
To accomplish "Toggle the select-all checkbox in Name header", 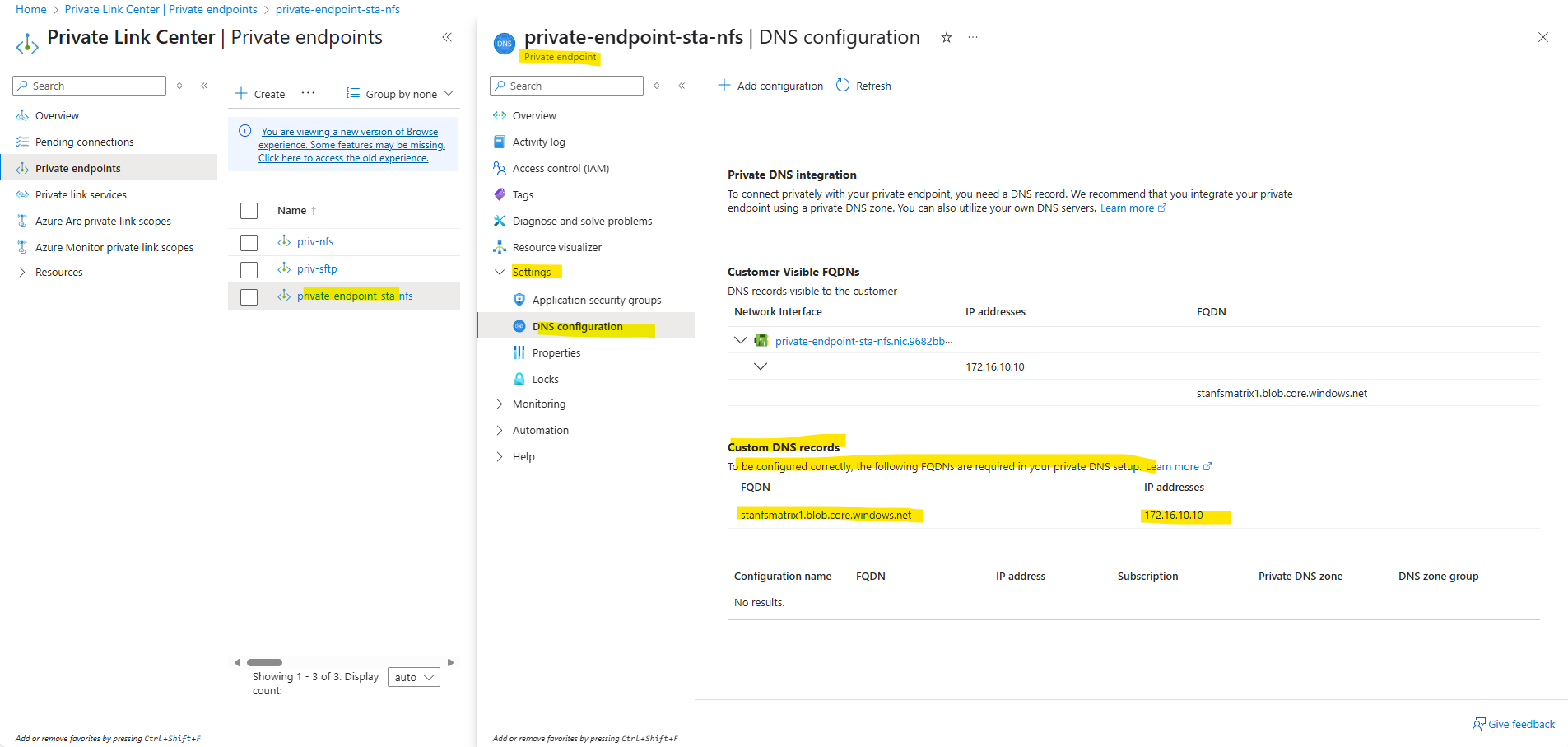I will click(x=249, y=211).
